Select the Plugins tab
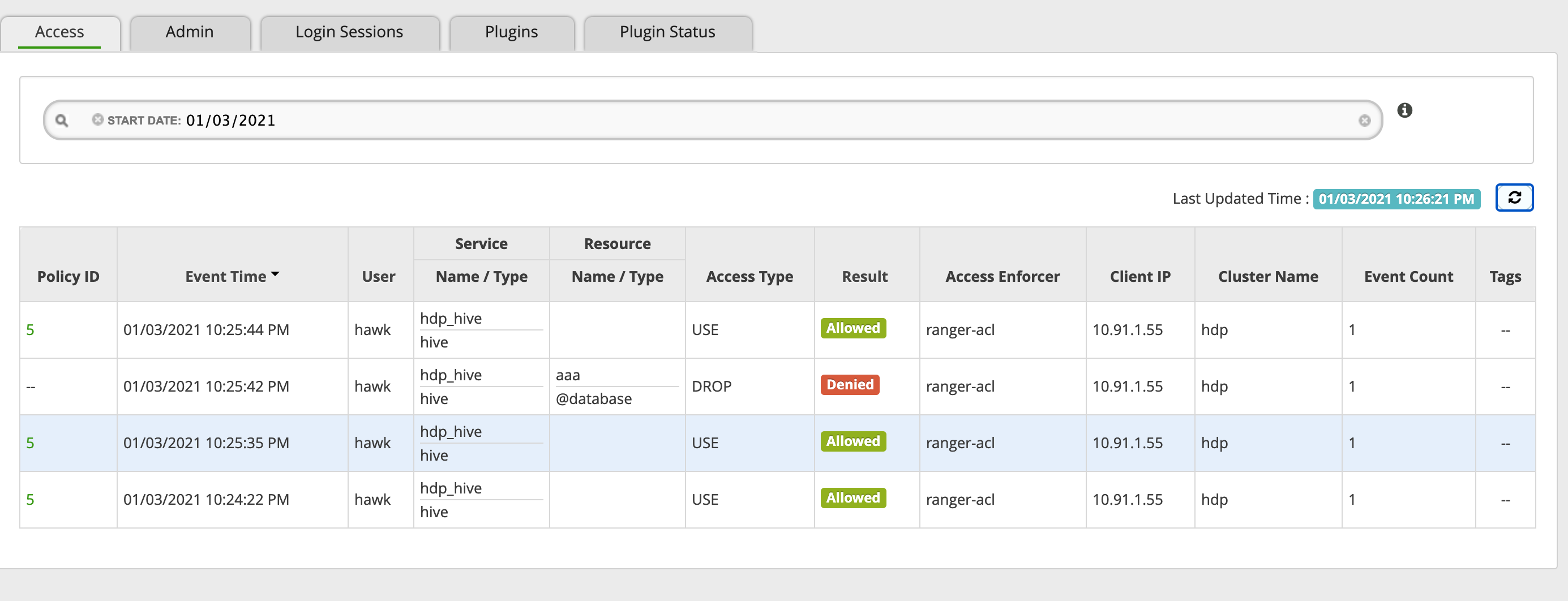The image size is (1568, 601). click(x=511, y=32)
